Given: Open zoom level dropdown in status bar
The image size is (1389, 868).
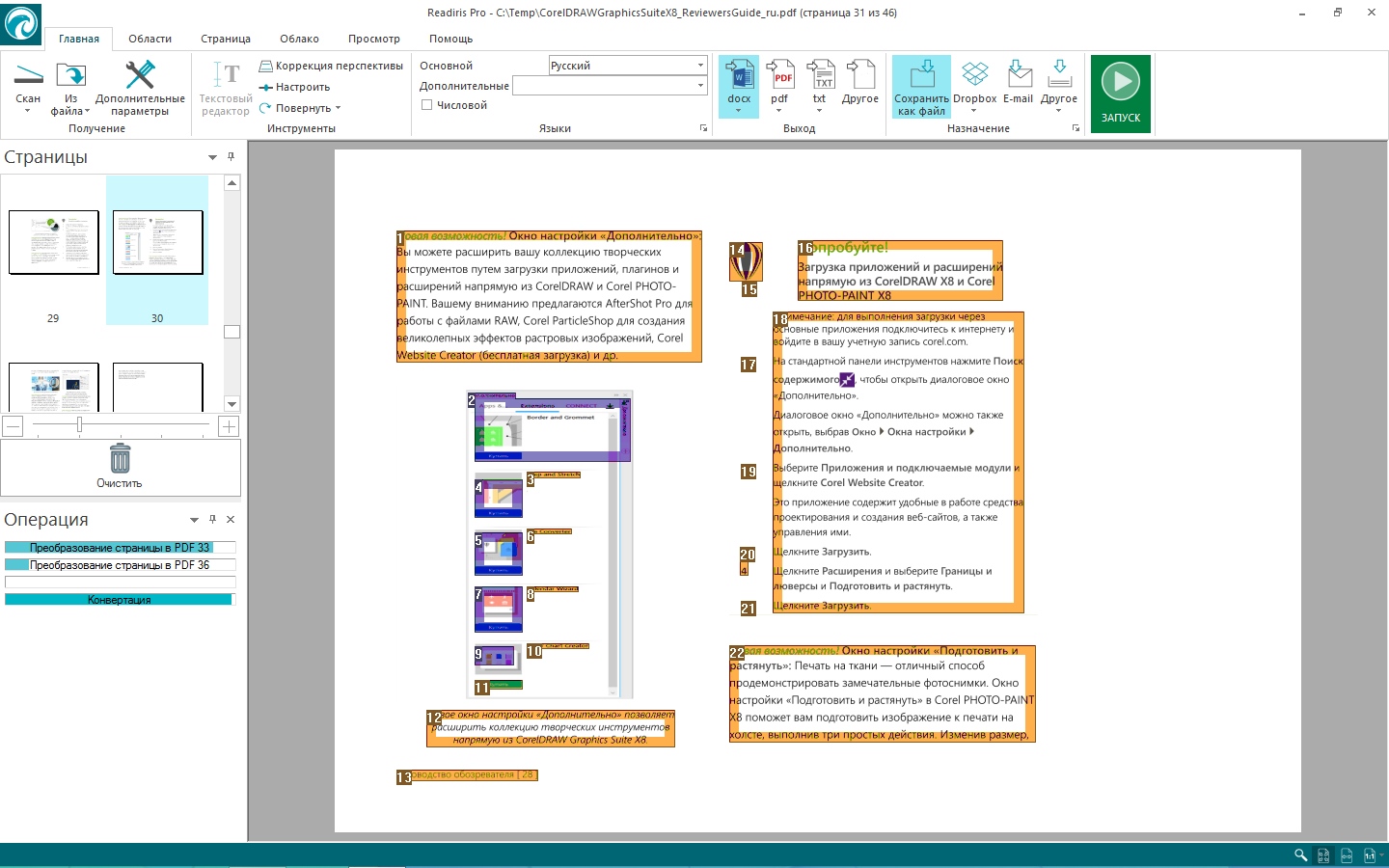Looking at the screenshot, I should pos(1382,854).
